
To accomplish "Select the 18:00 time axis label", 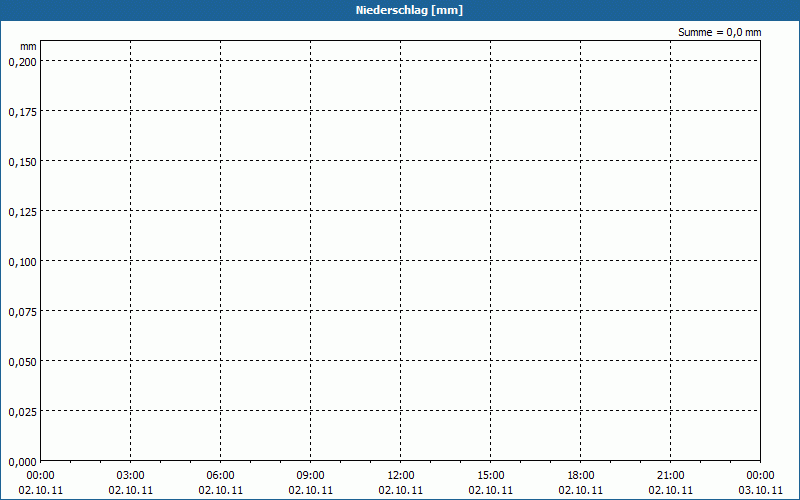I will tap(581, 475).
